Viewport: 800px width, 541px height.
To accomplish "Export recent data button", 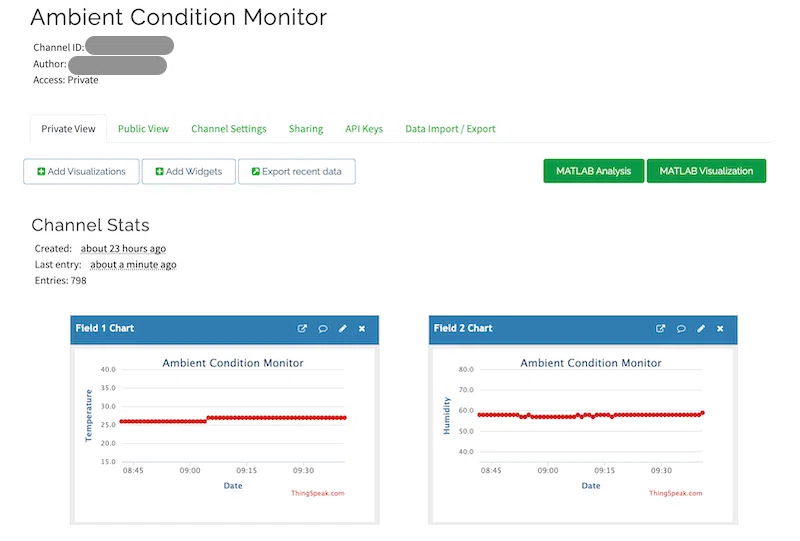I will click(x=296, y=171).
